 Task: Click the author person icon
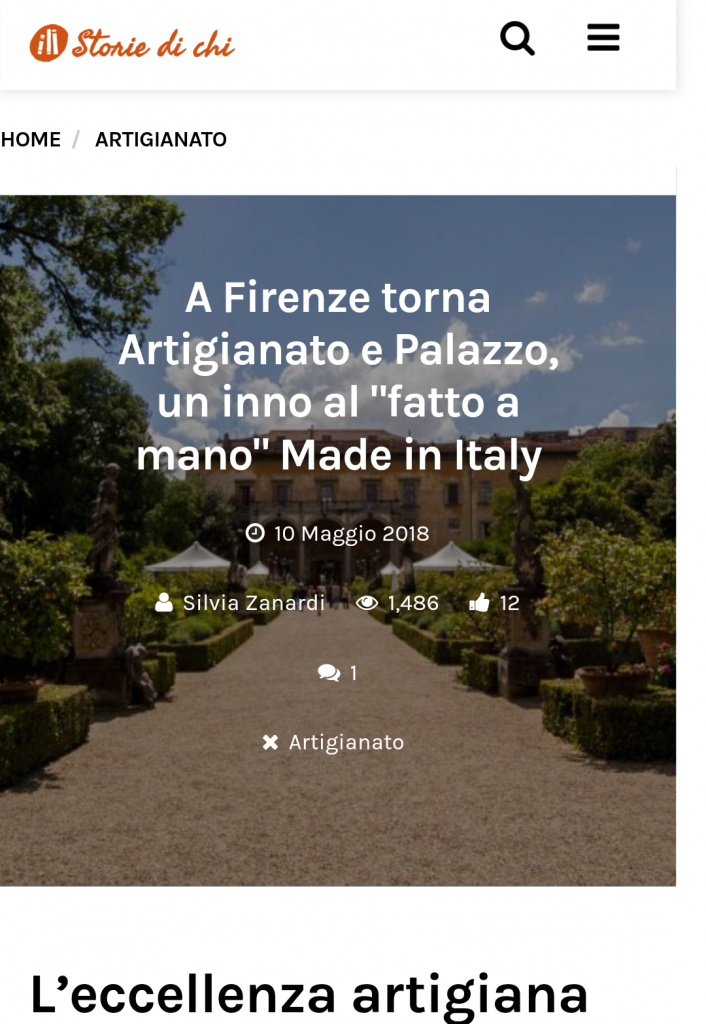[x=164, y=602]
